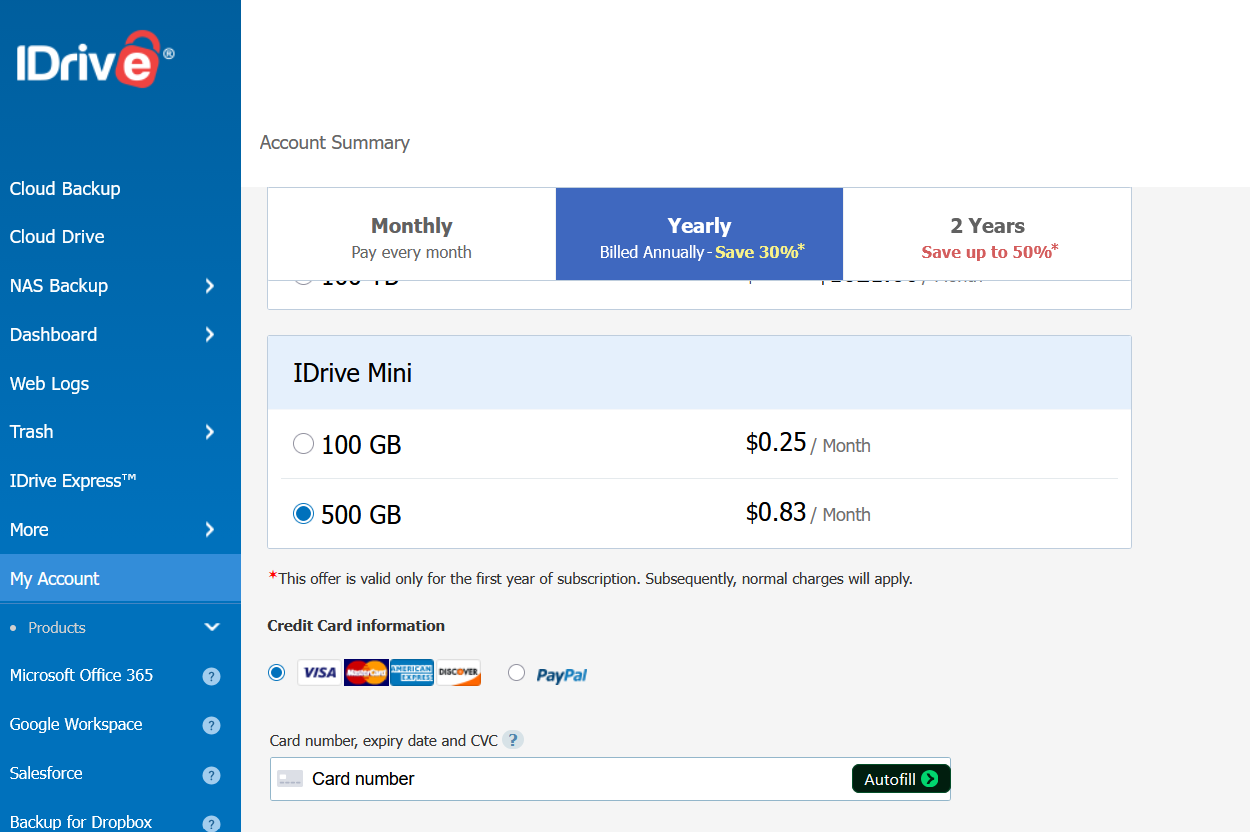Viewport: 1250px width, 832px height.
Task: Open help for Google Workspace
Action: [211, 725]
